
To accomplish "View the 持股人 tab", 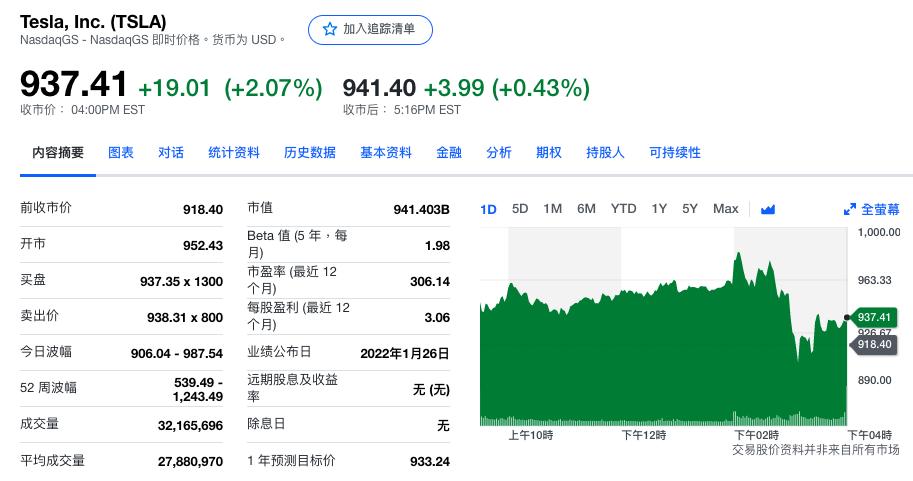I will tap(605, 153).
